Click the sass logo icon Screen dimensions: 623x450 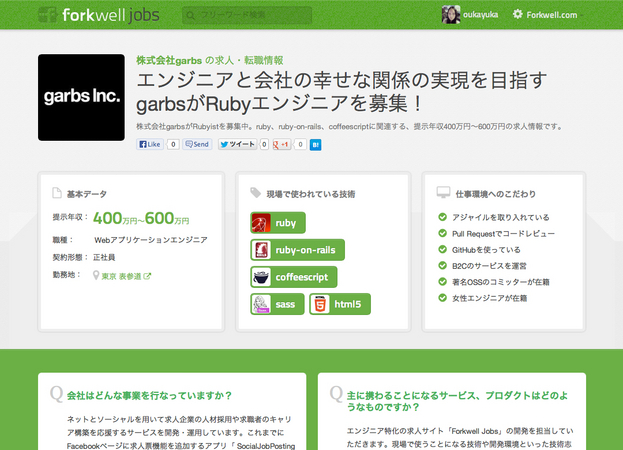pyautogui.click(x=261, y=304)
